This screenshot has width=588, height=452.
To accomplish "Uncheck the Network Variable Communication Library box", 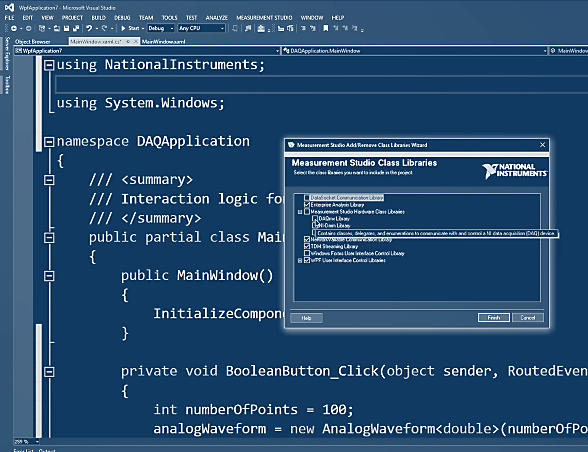I will pyautogui.click(x=307, y=239).
